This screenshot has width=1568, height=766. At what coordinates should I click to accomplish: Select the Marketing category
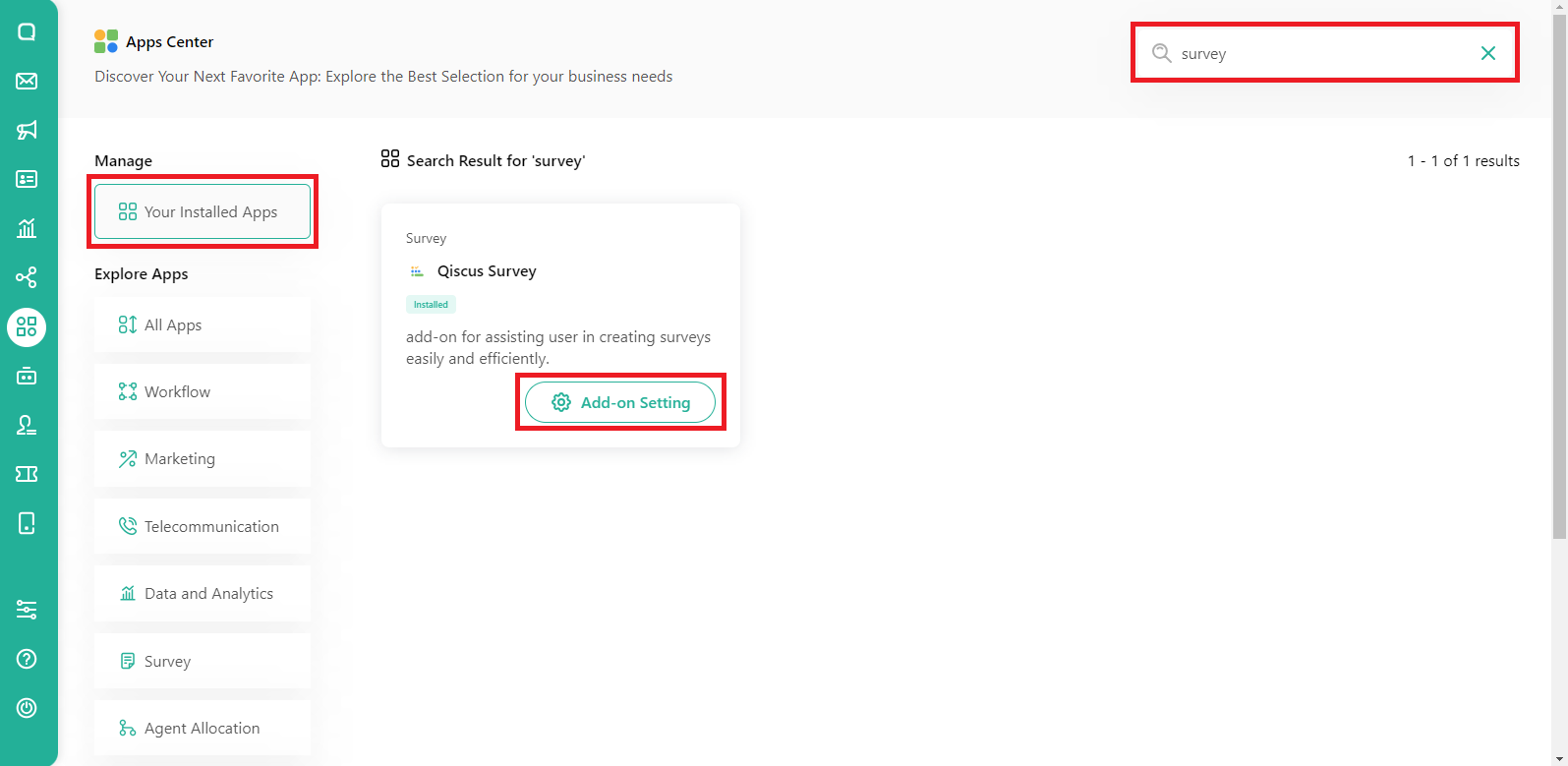click(x=203, y=458)
